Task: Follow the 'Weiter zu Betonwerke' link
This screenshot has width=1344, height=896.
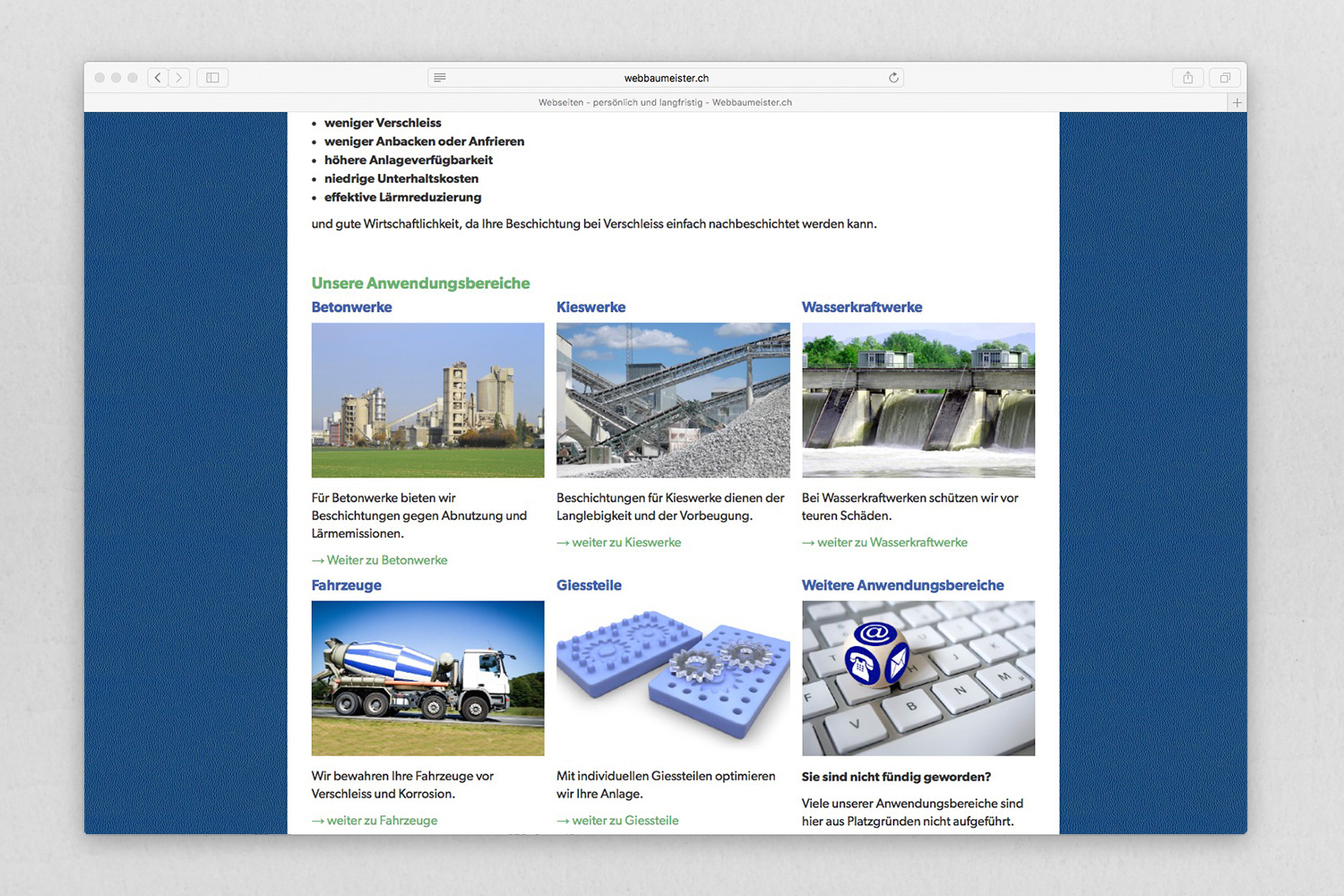Action: coord(386,560)
